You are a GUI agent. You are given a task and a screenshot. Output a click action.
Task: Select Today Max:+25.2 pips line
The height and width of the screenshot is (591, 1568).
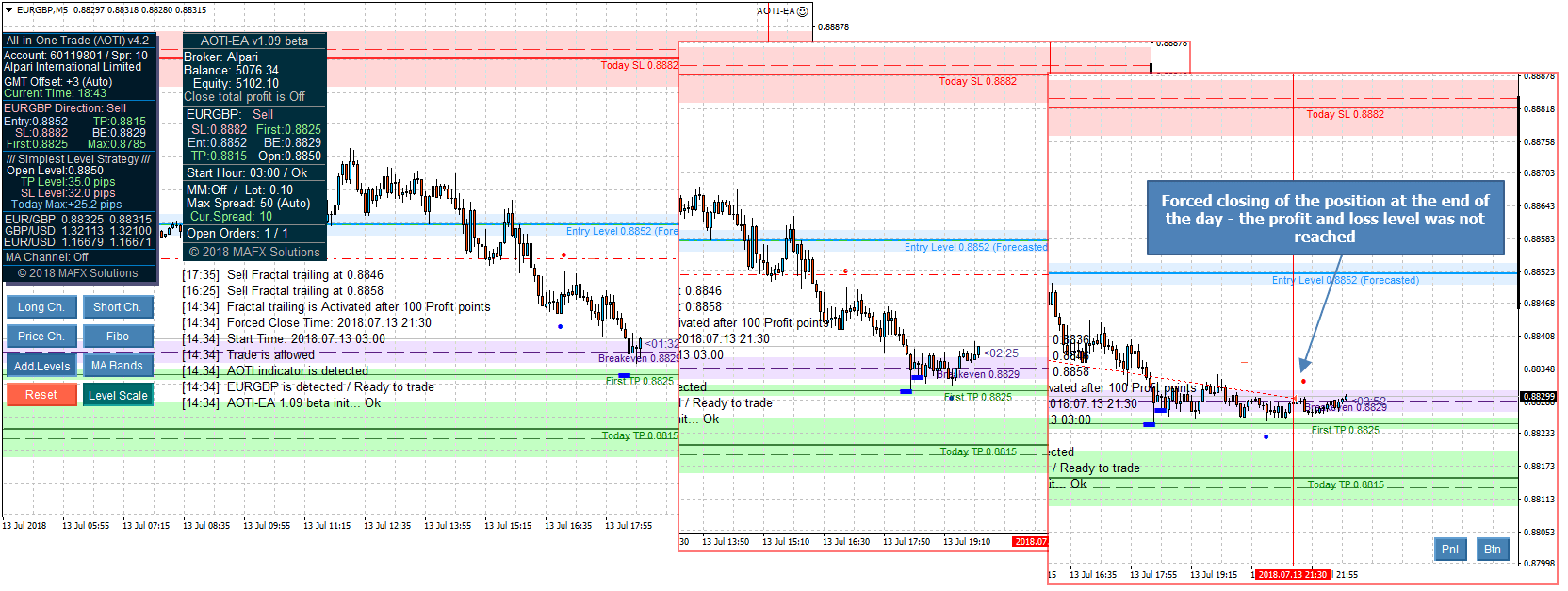(66, 205)
